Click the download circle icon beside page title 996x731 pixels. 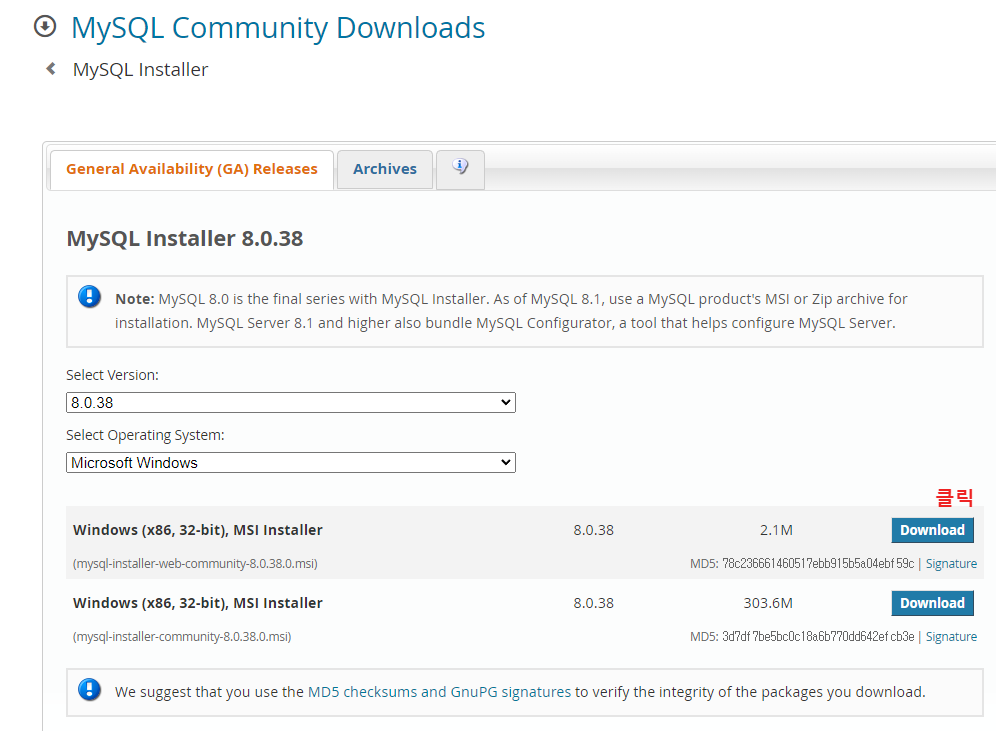point(45,27)
